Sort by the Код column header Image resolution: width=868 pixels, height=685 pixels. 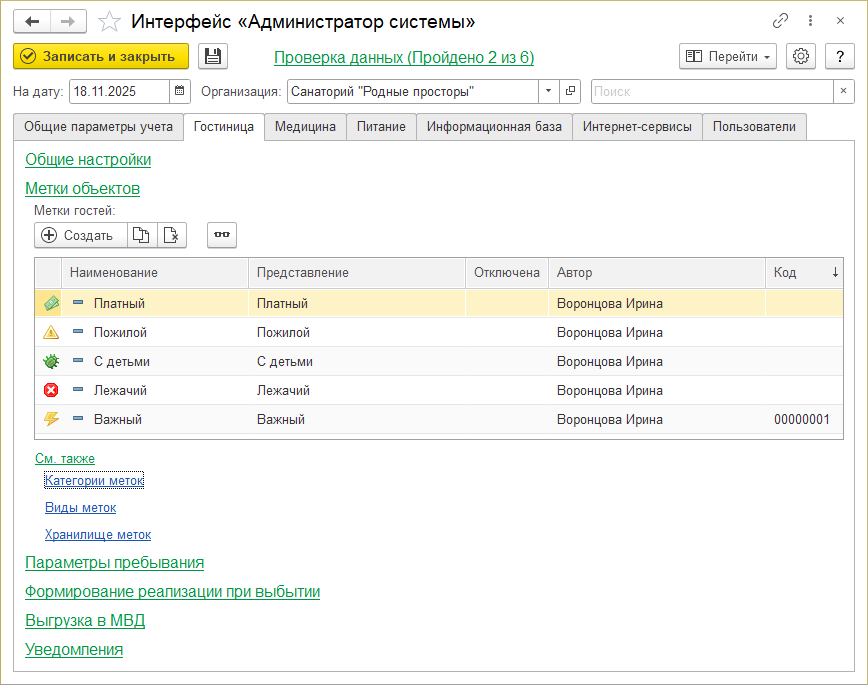[x=803, y=272]
